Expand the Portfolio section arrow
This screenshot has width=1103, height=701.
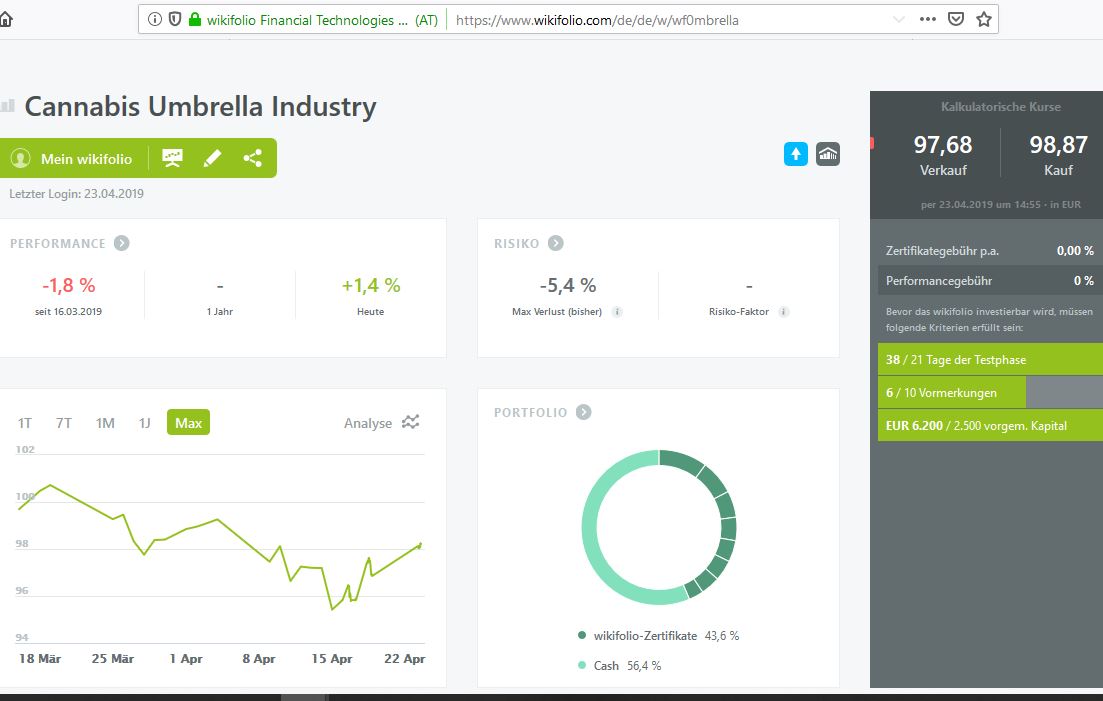(x=584, y=412)
